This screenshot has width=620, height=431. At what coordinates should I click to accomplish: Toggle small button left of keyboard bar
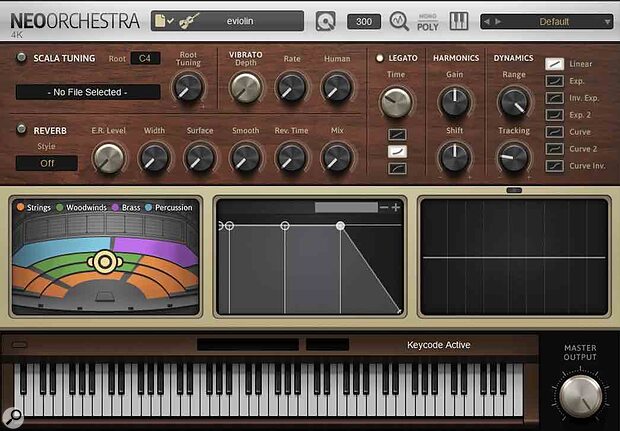click(19, 345)
